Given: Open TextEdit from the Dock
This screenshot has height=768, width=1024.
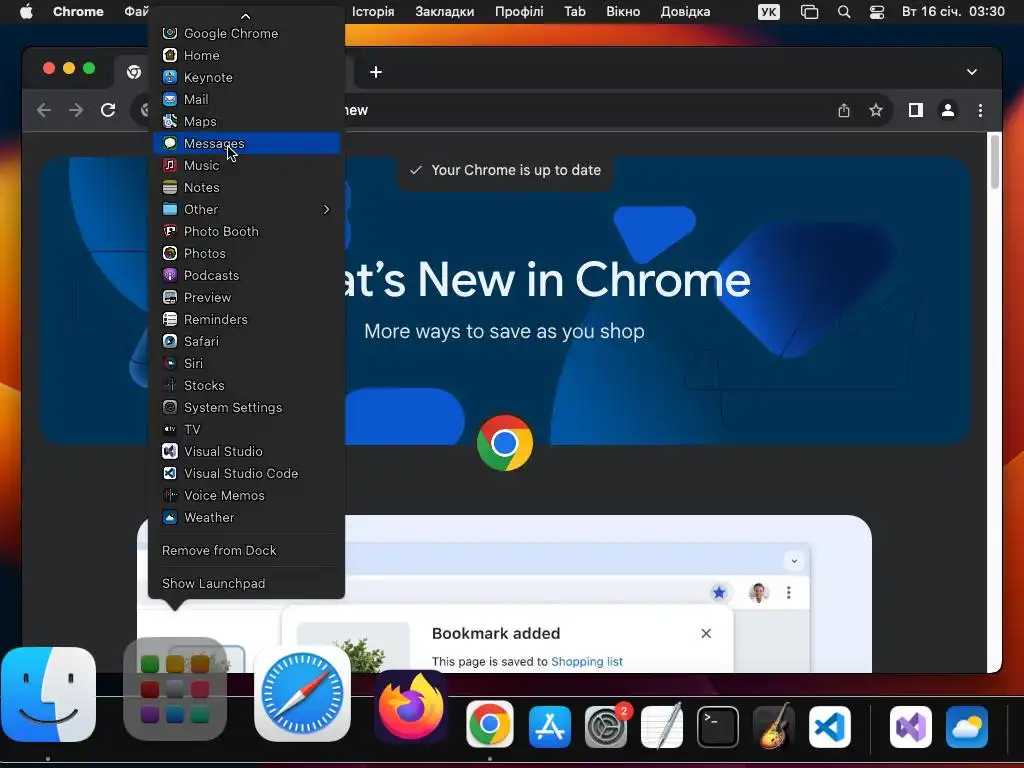Looking at the screenshot, I should [x=662, y=727].
